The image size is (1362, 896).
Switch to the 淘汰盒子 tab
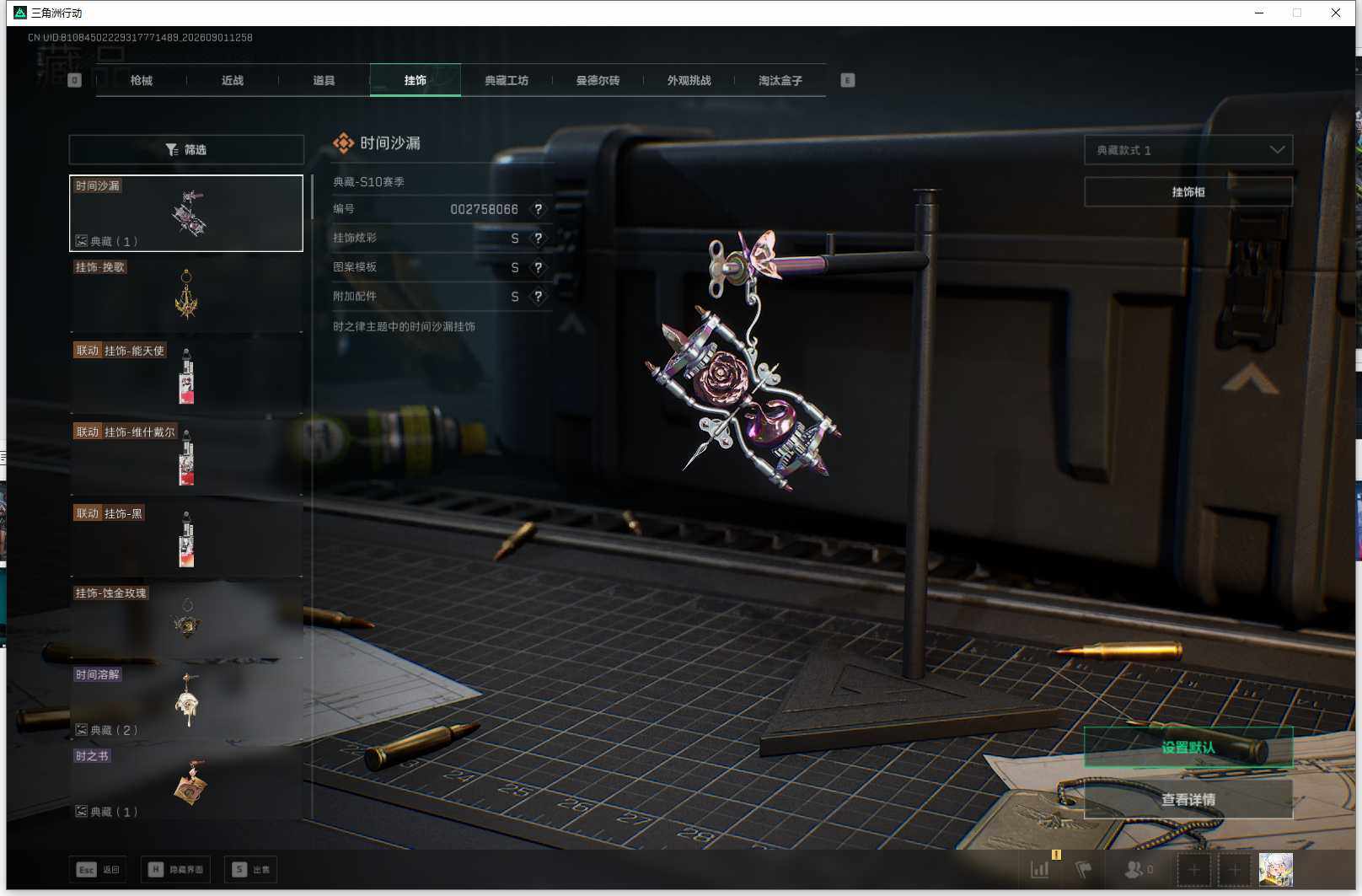[x=780, y=81]
